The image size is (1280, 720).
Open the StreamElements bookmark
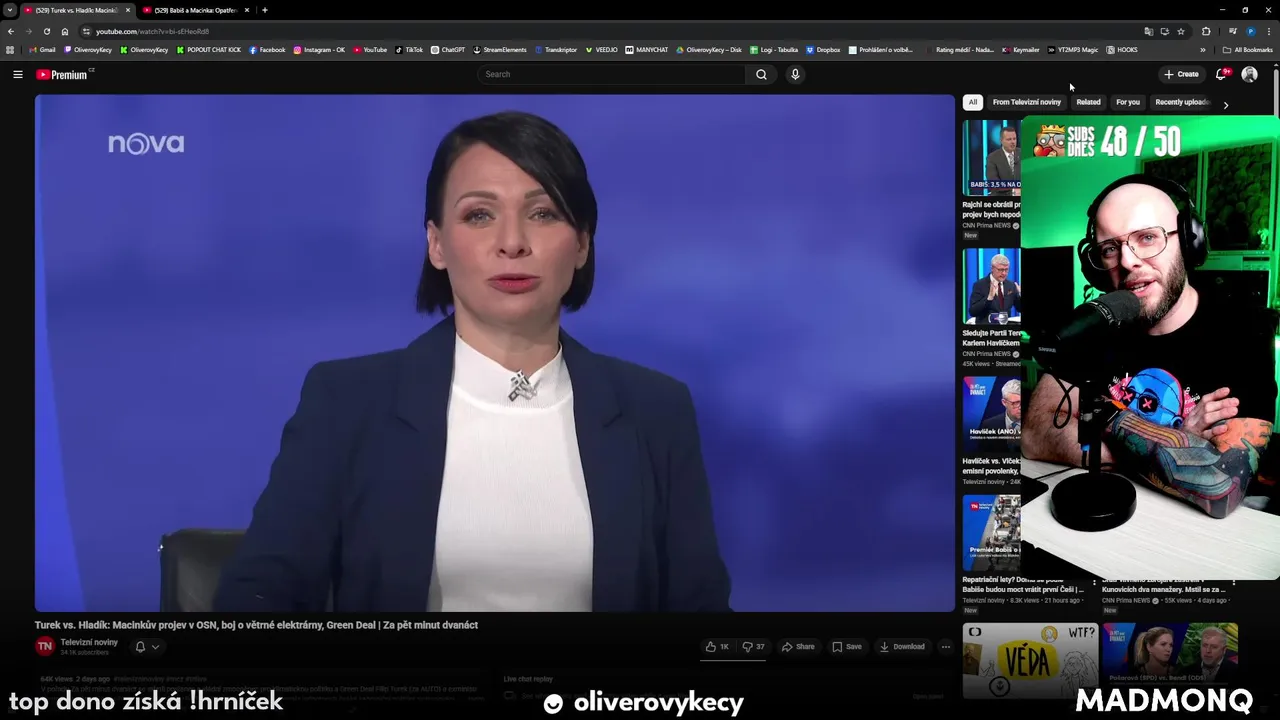[x=500, y=50]
